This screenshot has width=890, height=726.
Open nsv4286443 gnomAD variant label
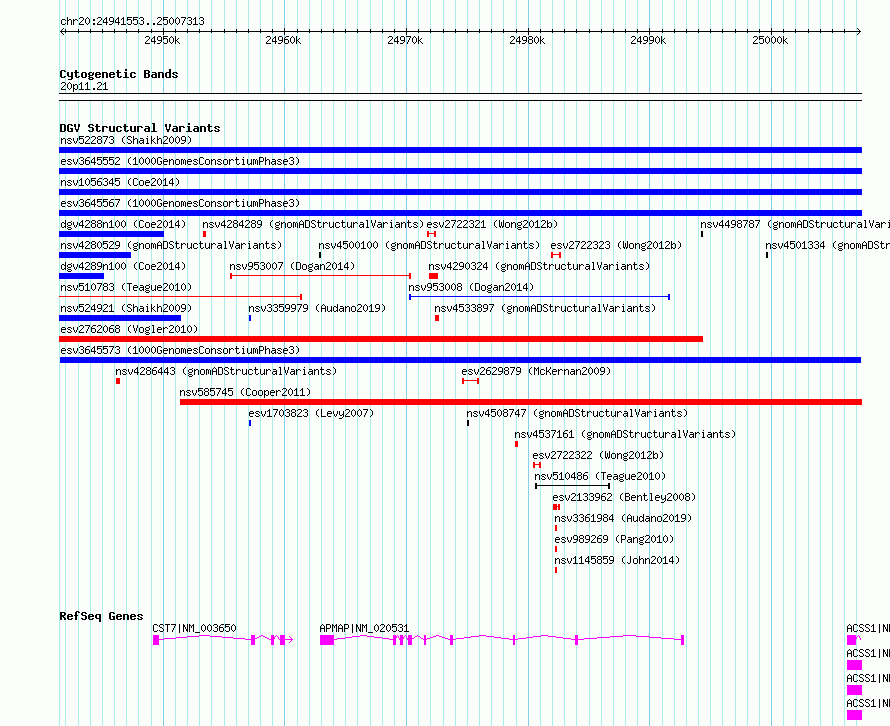[226, 371]
